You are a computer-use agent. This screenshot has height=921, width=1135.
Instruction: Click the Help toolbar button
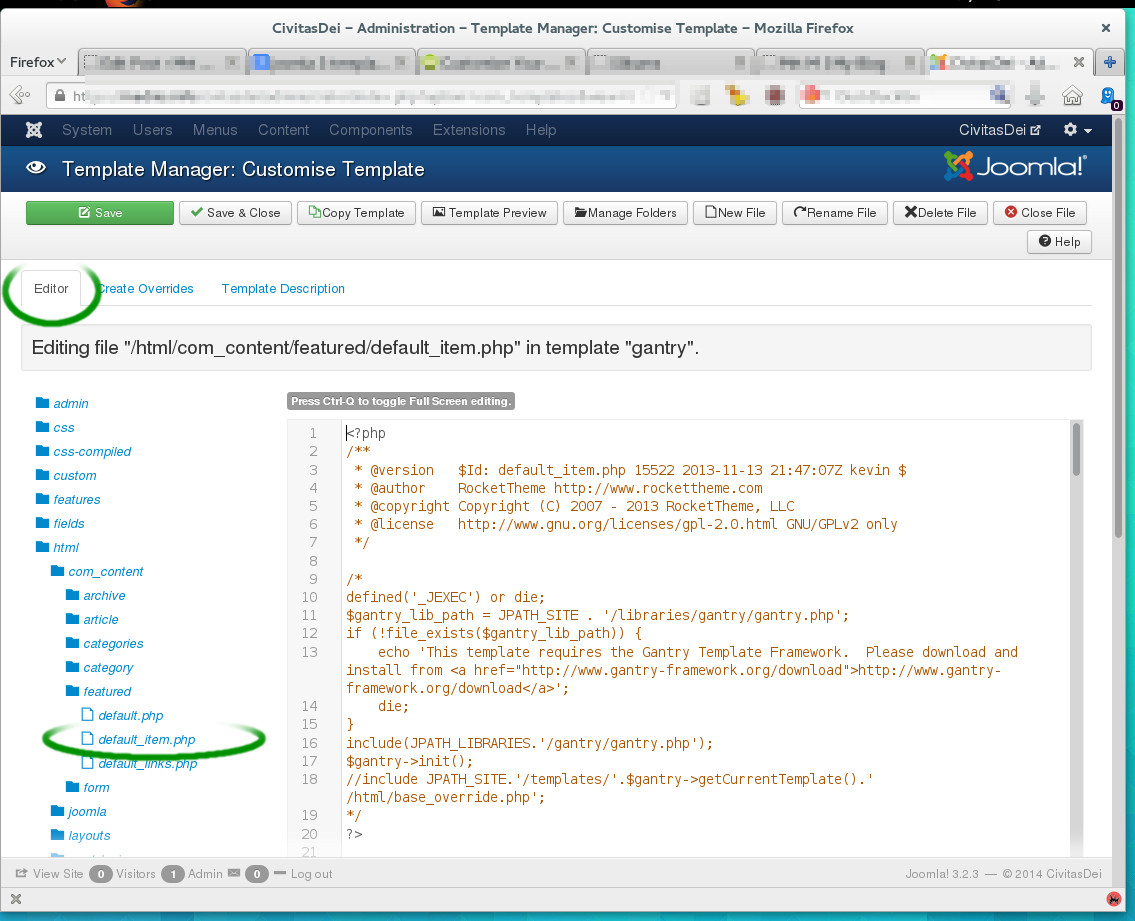[x=1059, y=242]
